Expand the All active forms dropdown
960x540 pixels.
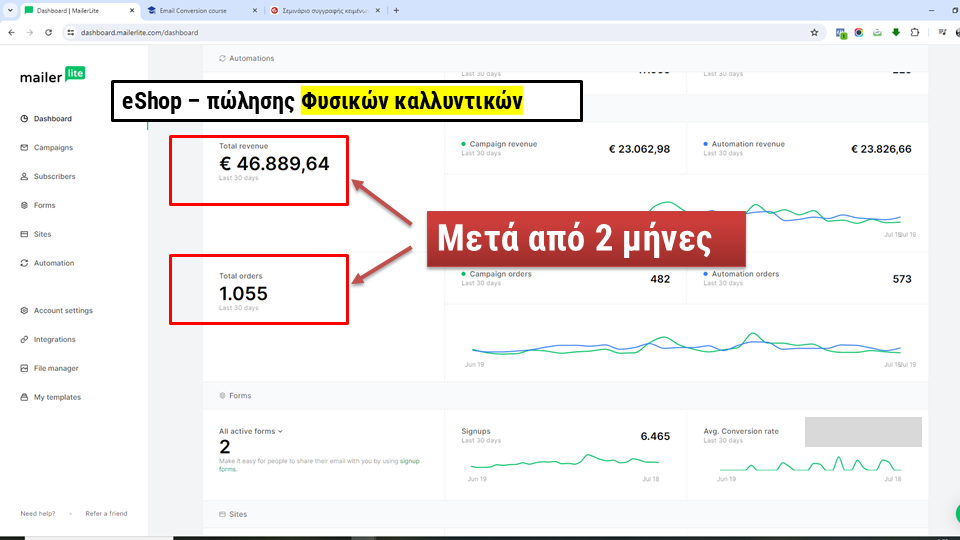pos(250,431)
